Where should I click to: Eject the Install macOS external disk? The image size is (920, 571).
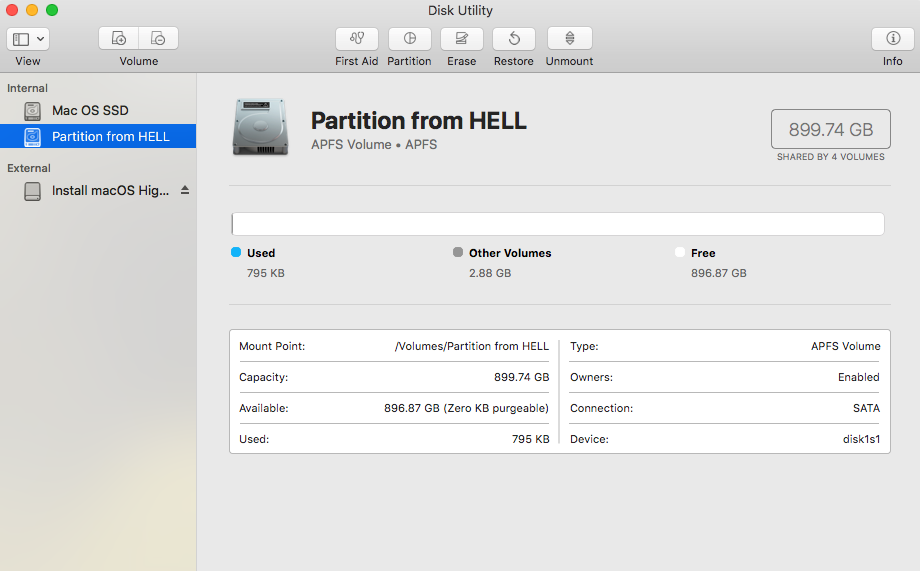(x=185, y=190)
